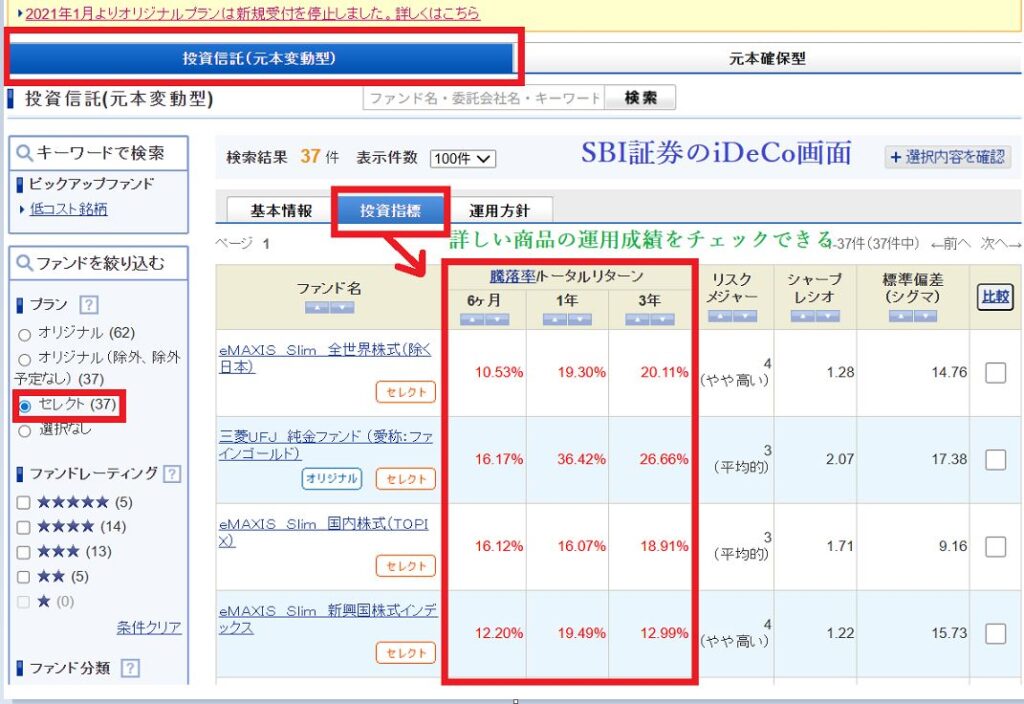The width and height of the screenshot is (1024, 704).
Task: Open the 元本確保型 tab
Action: click(767, 59)
